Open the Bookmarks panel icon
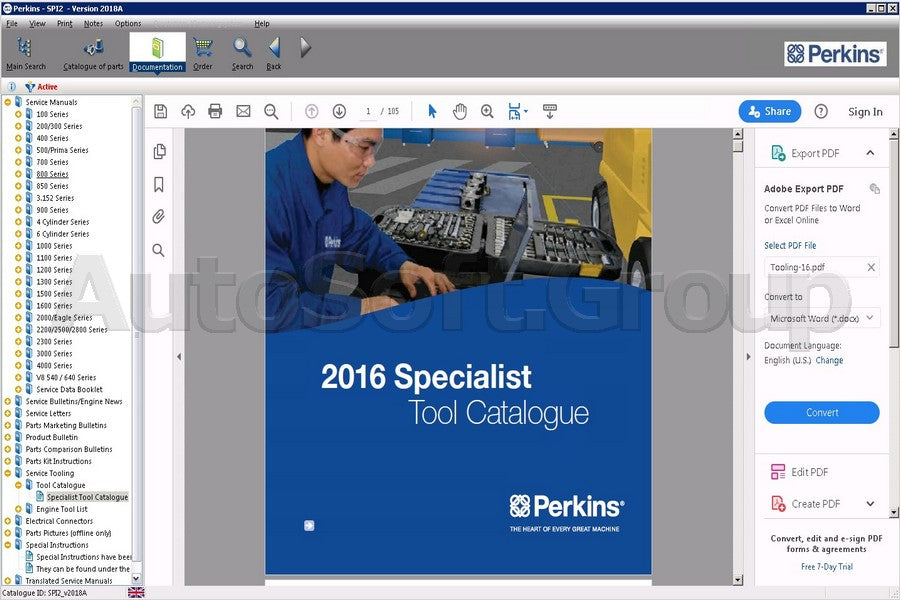Screen dimensions: 900x600 point(156,184)
